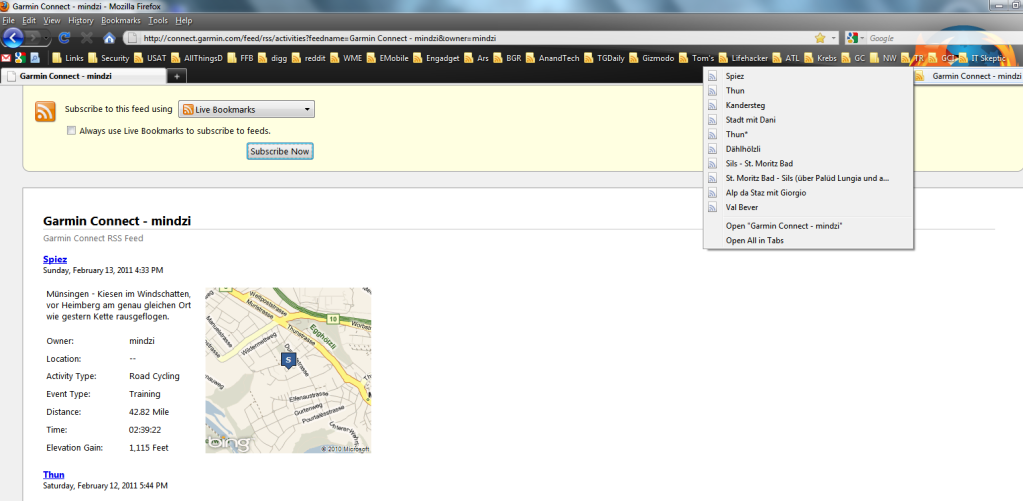The height and width of the screenshot is (501, 1023).
Task: Select Thun* entry in feed menu
Action: click(x=808, y=134)
